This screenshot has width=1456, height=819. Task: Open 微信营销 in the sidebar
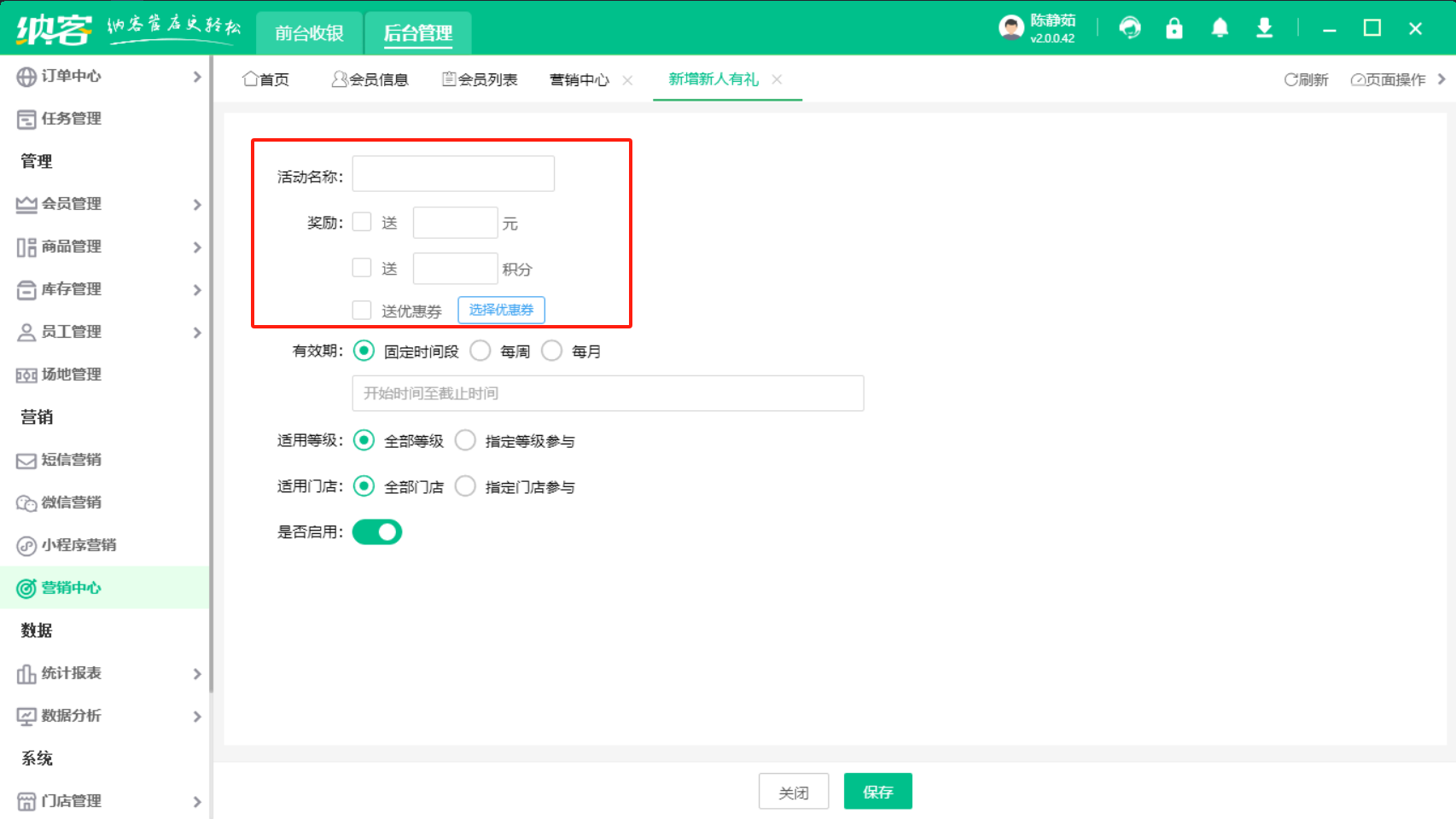72,502
